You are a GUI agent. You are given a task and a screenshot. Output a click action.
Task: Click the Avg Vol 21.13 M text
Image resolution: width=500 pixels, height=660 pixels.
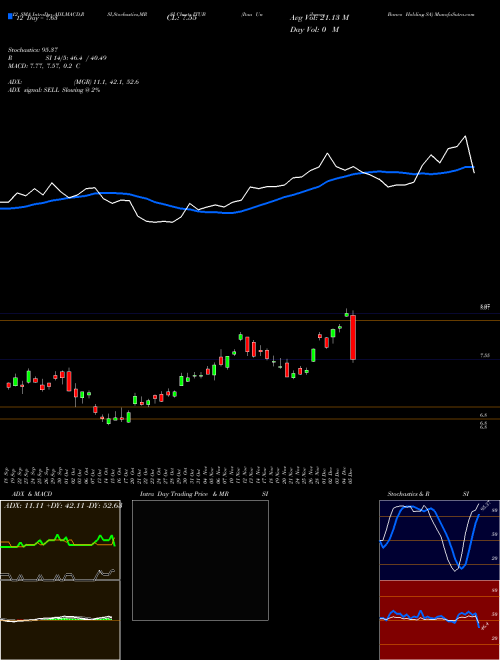pyautogui.click(x=319, y=18)
